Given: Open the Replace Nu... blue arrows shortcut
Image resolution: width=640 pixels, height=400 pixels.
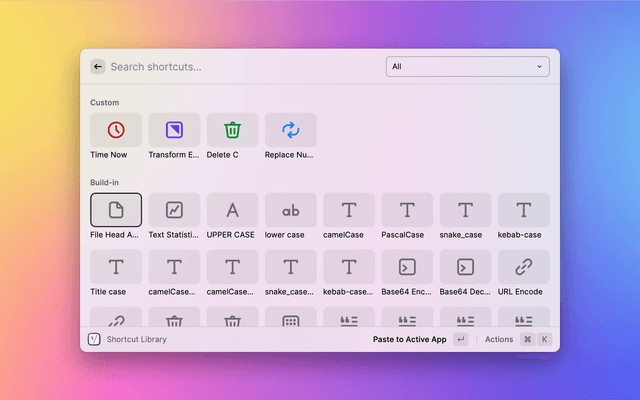Looking at the screenshot, I should point(291,130).
